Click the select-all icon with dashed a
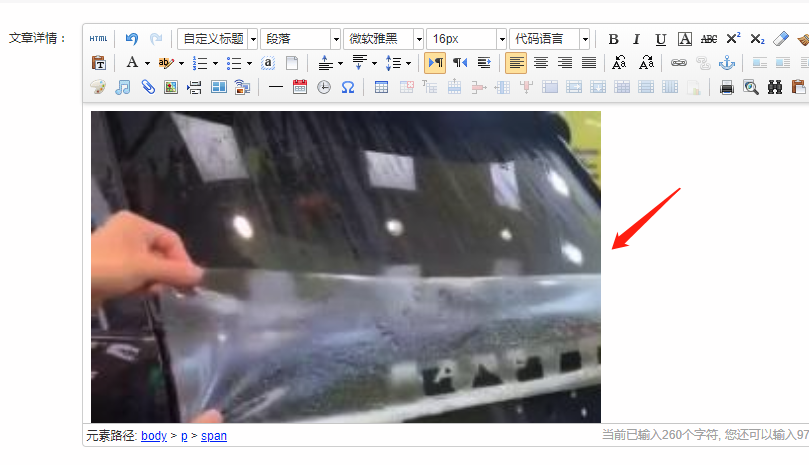The width and height of the screenshot is (809, 465). click(x=268, y=63)
